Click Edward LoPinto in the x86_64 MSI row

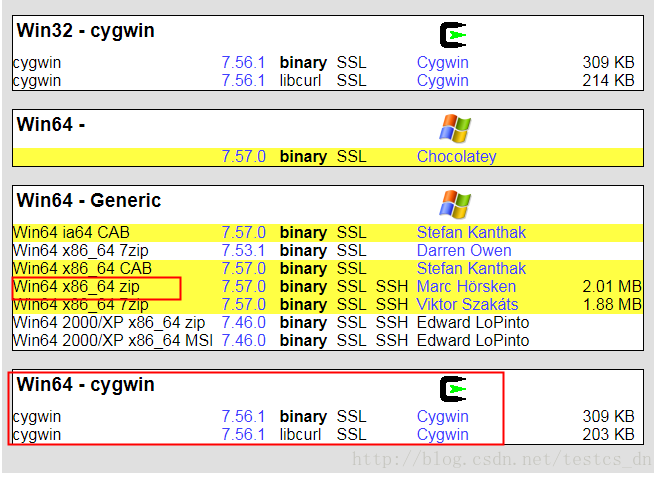pos(473,340)
